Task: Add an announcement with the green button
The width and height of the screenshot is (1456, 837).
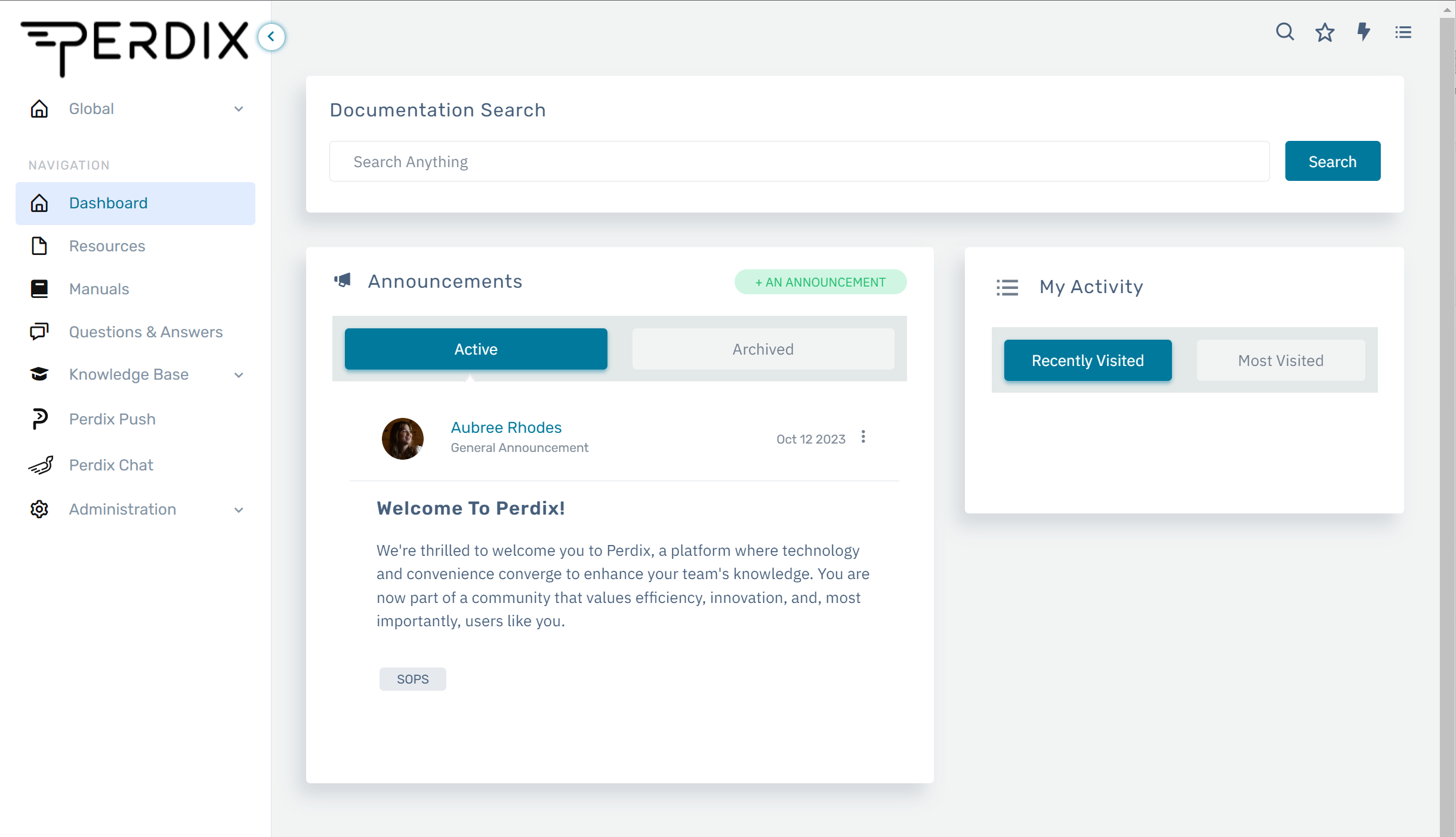Action: [x=820, y=282]
